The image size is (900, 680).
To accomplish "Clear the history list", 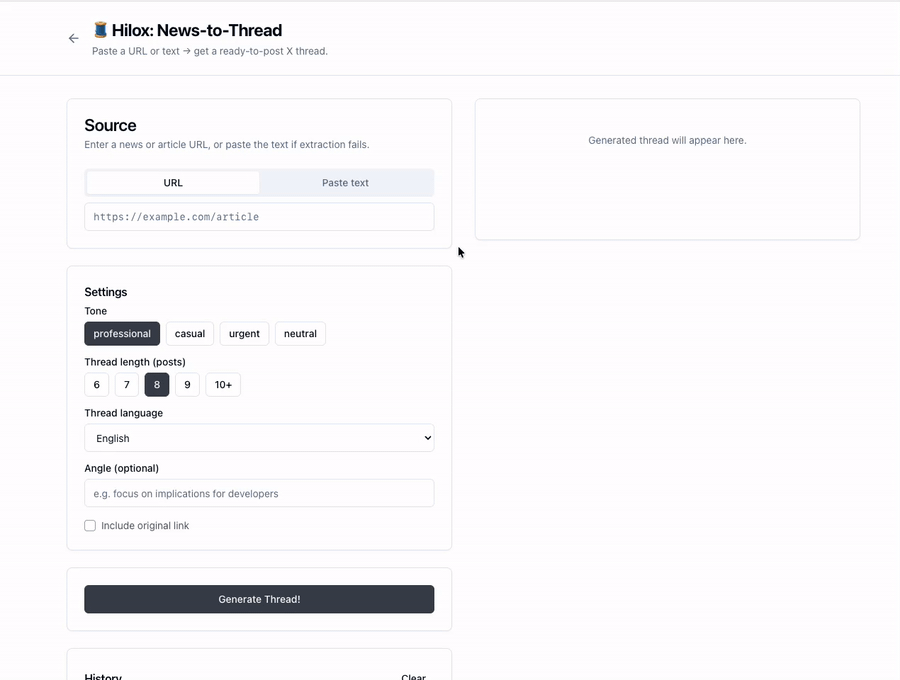I will click(x=413, y=676).
